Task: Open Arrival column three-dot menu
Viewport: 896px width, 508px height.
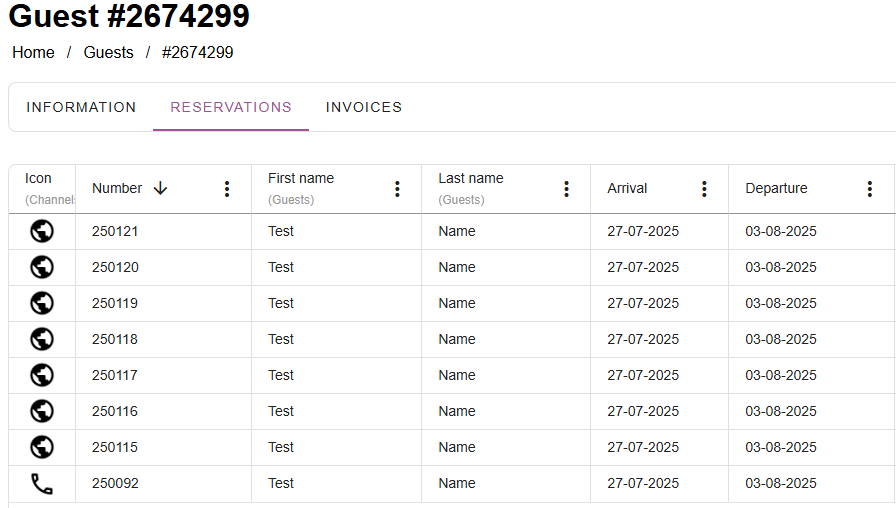Action: point(704,189)
